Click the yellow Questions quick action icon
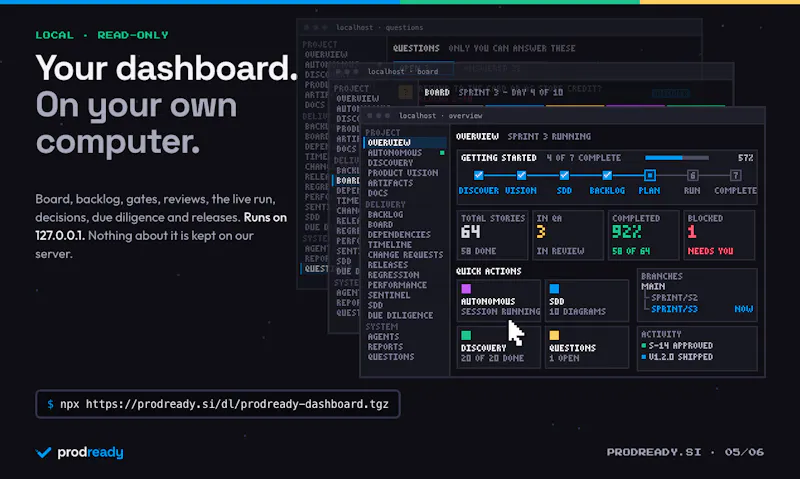Image resolution: width=800 pixels, height=479 pixels. coord(554,335)
